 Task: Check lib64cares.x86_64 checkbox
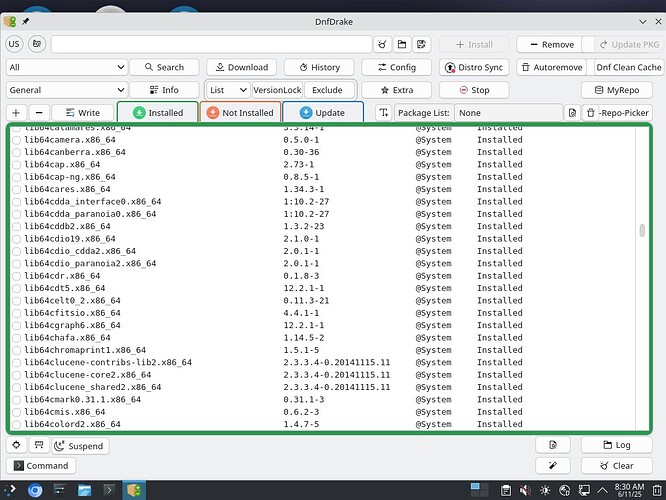coord(17,189)
